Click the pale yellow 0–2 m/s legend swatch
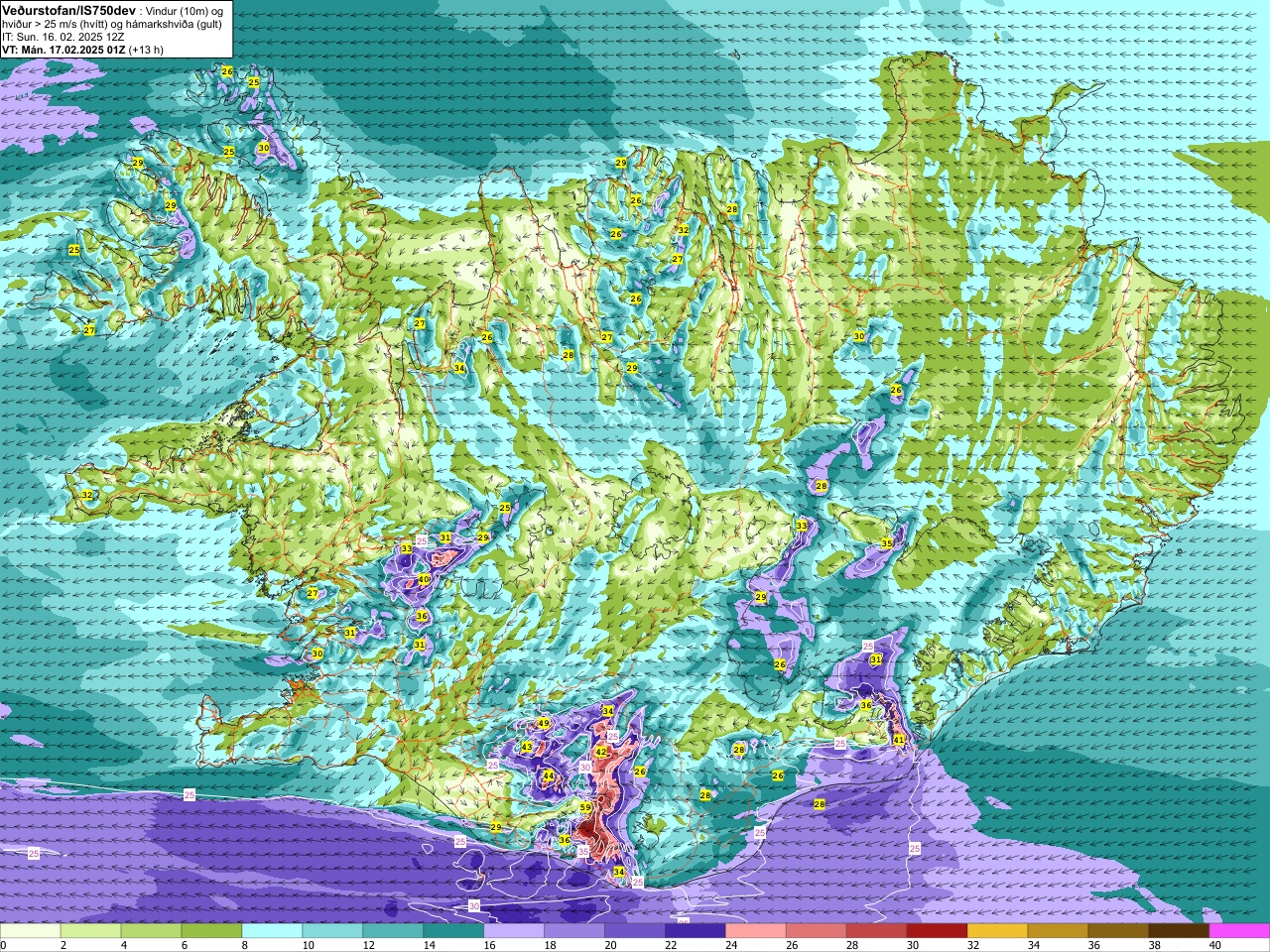This screenshot has height=952, width=1270. point(31,931)
